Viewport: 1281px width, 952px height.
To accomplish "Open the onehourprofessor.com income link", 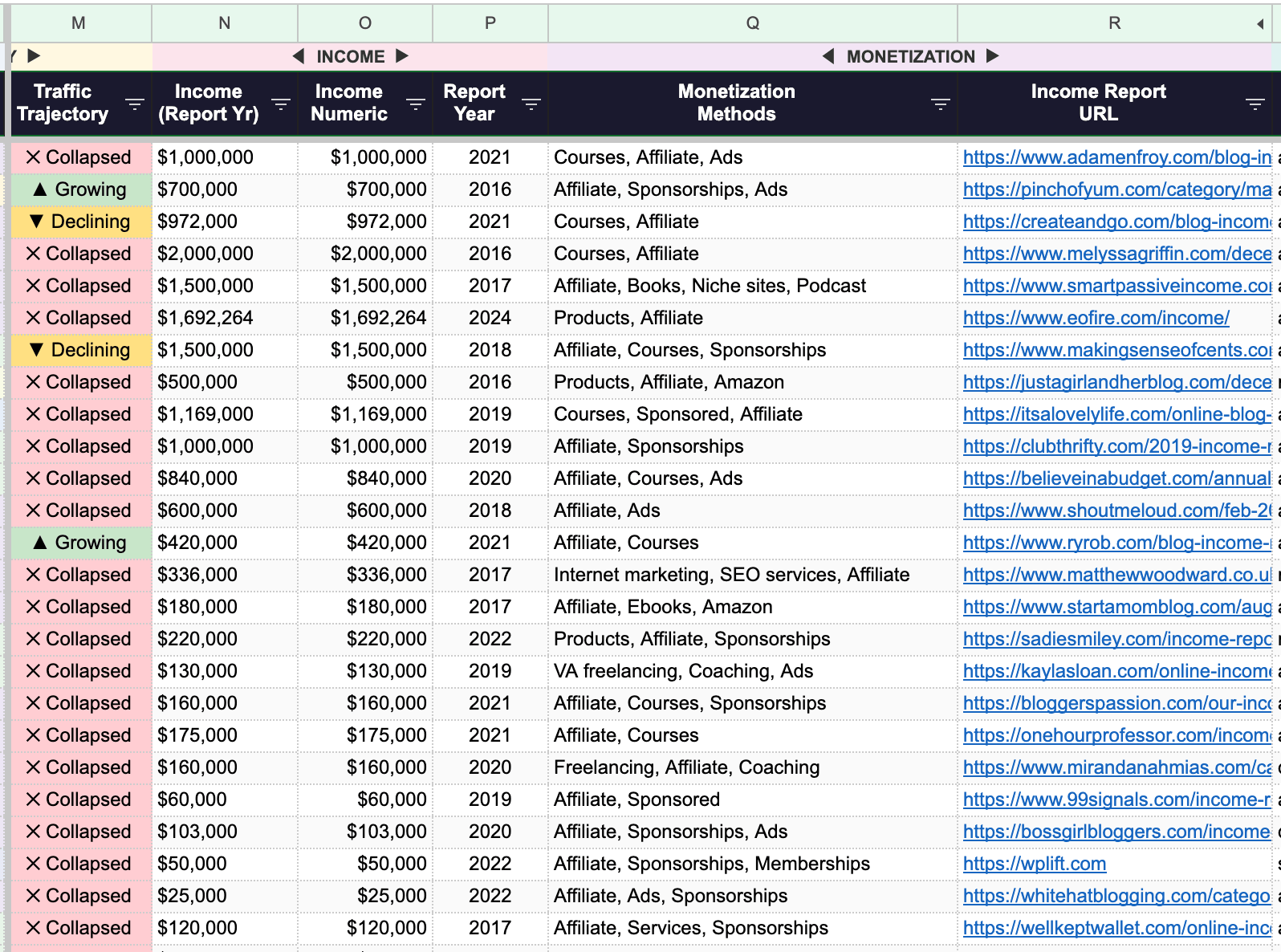I will (1116, 735).
